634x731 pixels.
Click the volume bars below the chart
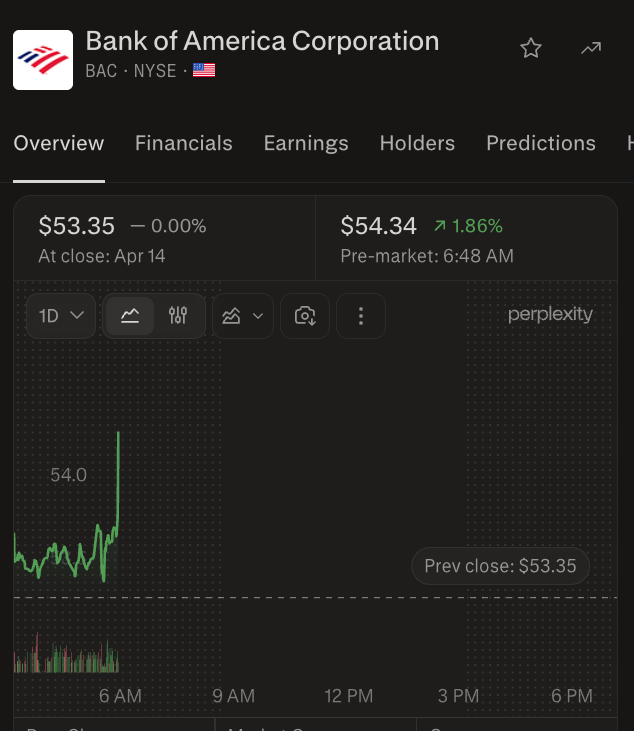pyautogui.click(x=66, y=655)
